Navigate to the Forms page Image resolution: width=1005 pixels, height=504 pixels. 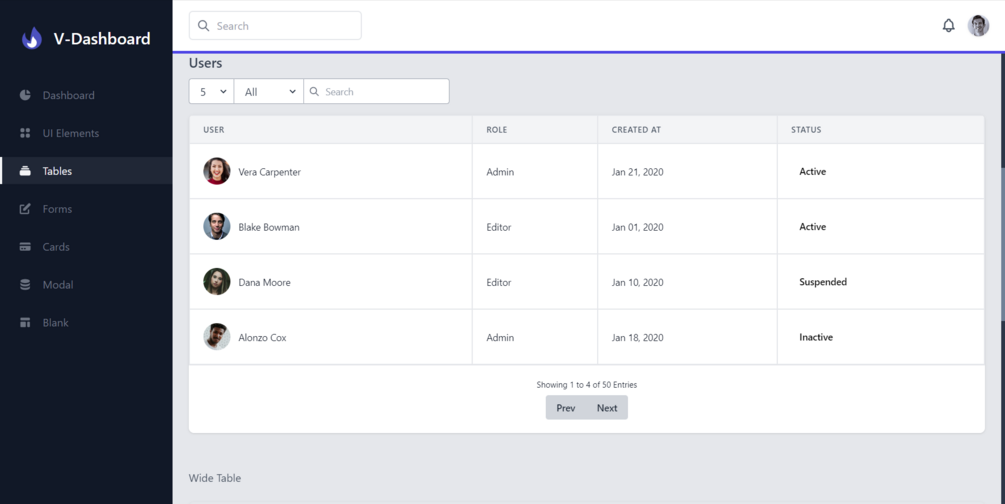point(57,209)
